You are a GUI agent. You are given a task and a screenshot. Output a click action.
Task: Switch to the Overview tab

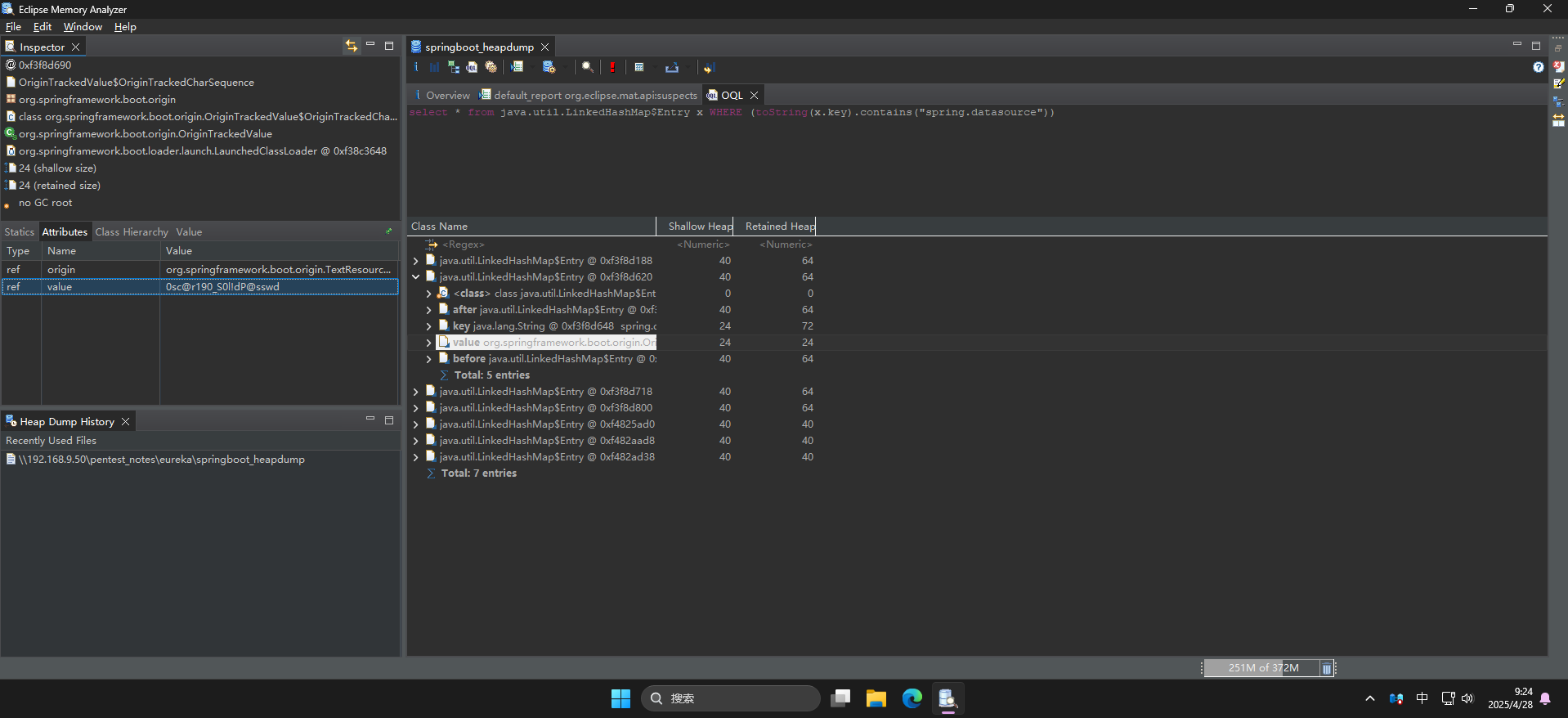[x=441, y=95]
